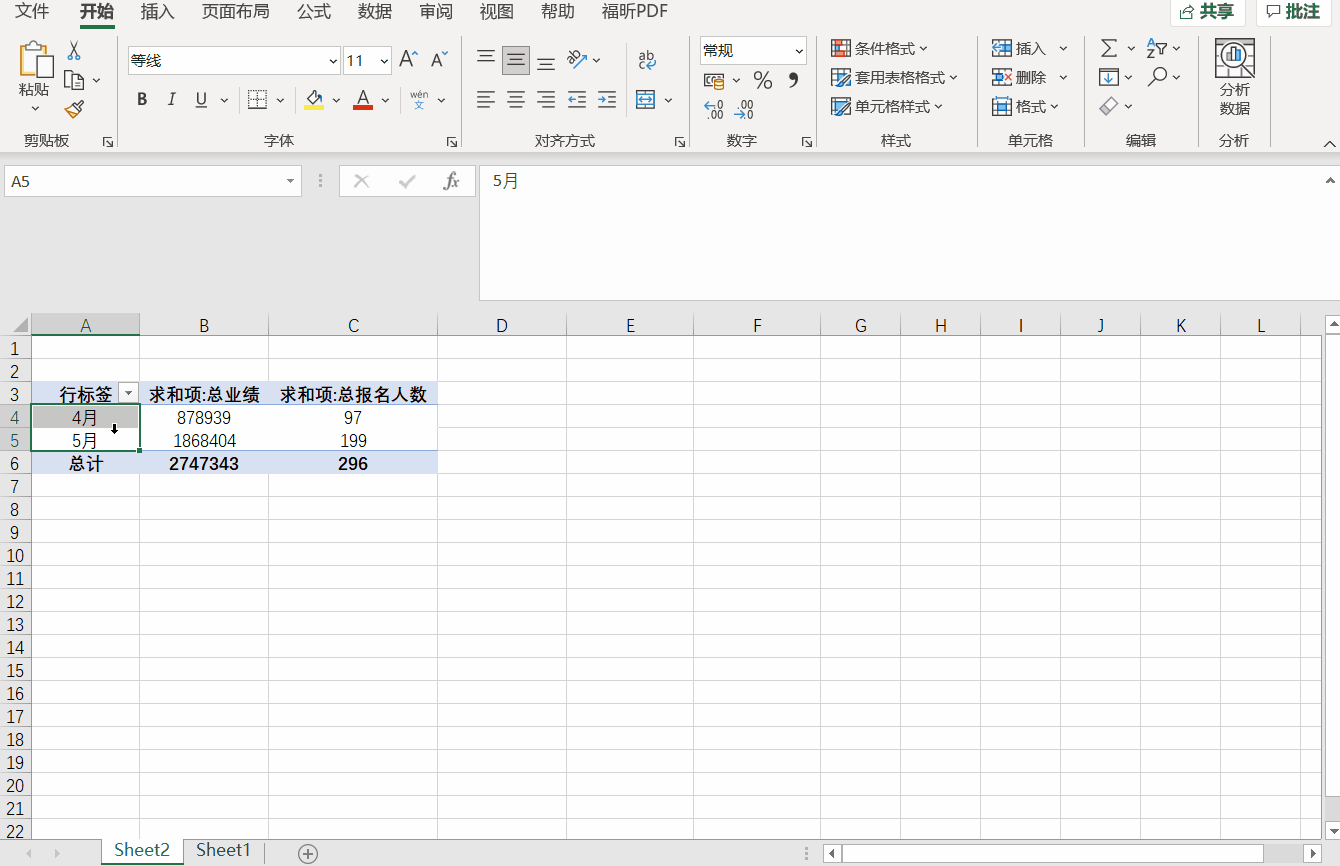1340x866 pixels.
Task: Apply percent style format
Action: pos(763,80)
